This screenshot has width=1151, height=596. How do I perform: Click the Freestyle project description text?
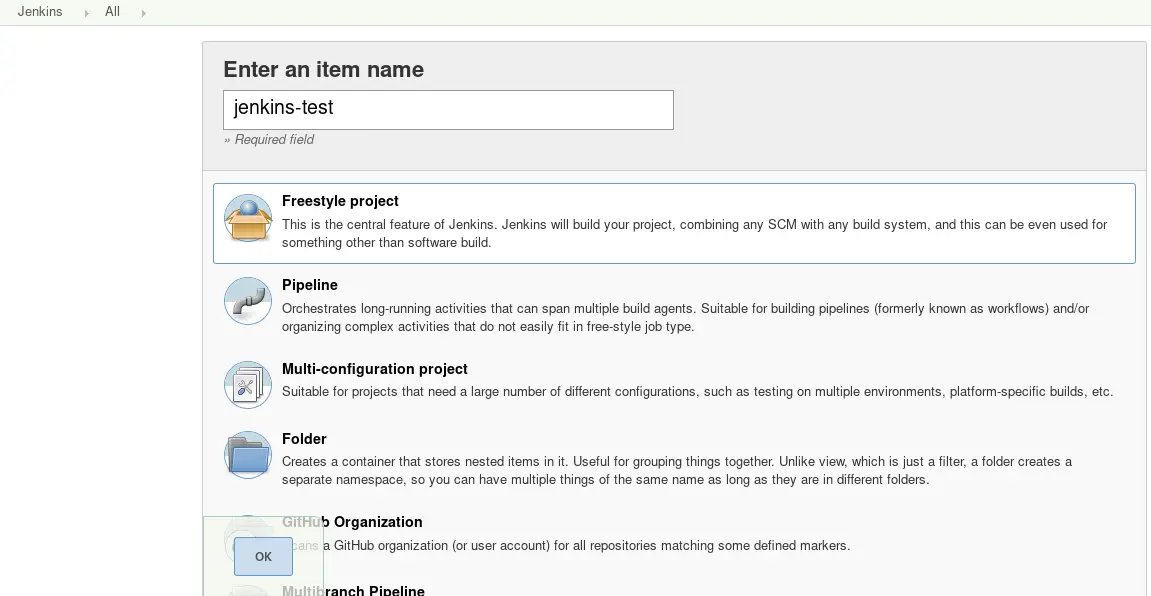tap(694, 233)
